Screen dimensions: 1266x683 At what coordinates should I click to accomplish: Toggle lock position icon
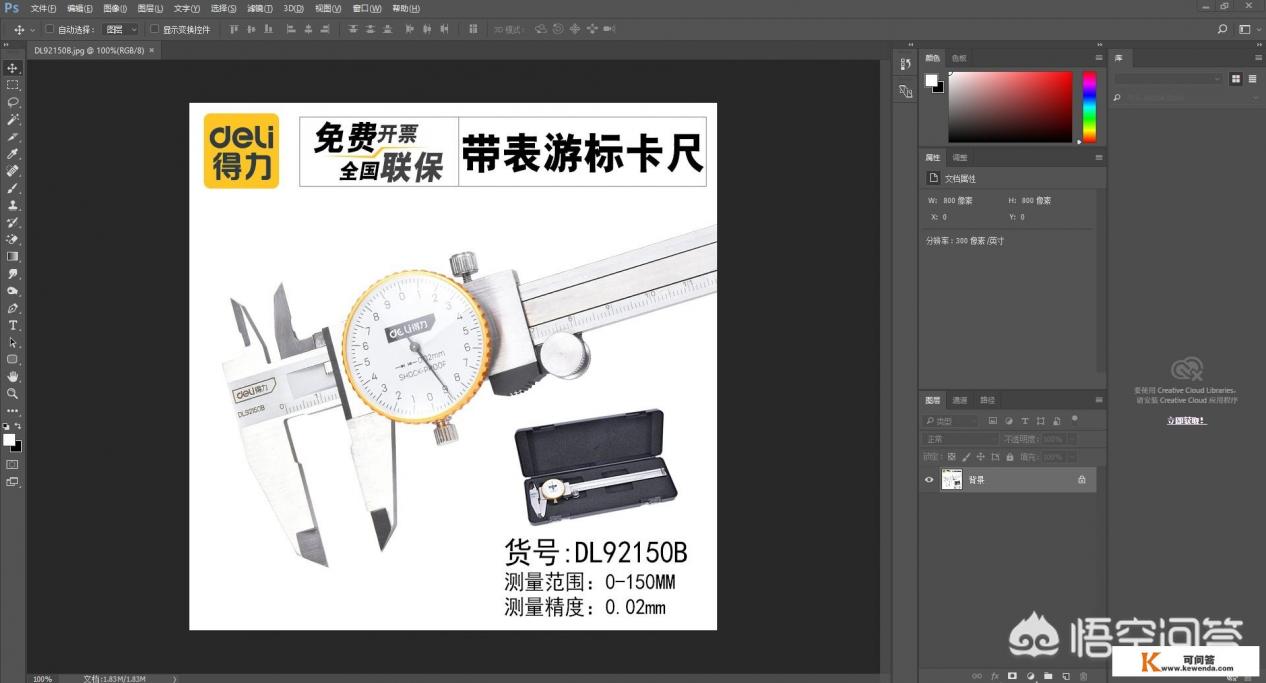980,456
